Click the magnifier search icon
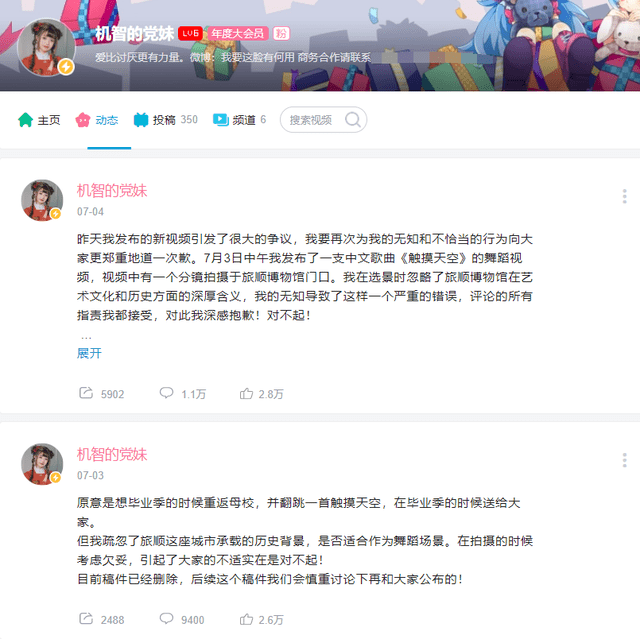 pos(353,120)
